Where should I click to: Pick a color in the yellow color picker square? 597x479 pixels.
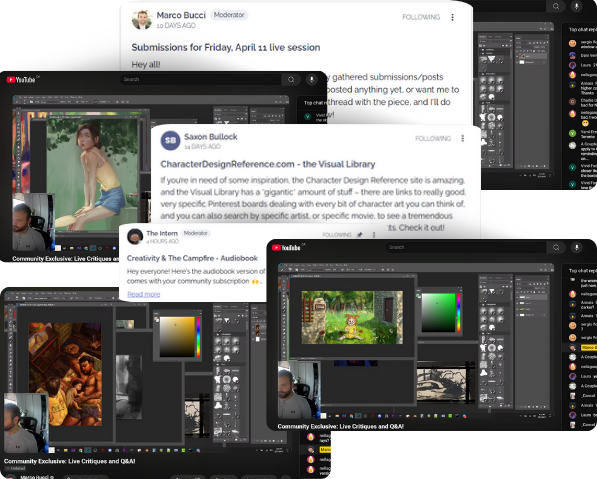[177, 337]
